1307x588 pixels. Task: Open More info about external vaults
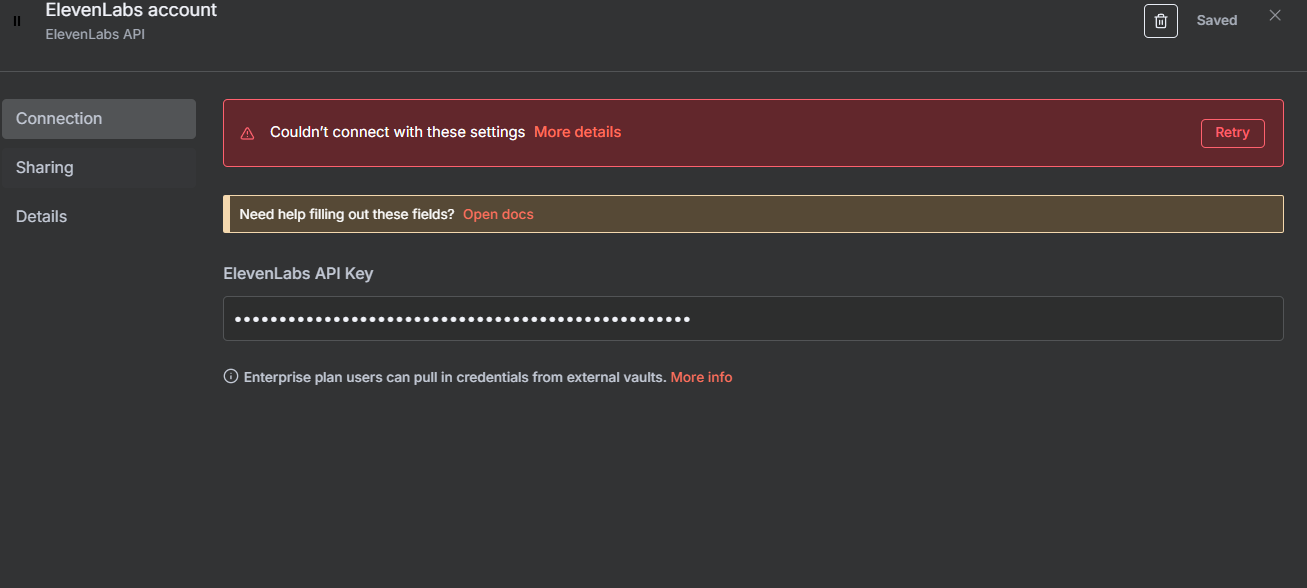pyautogui.click(x=701, y=377)
